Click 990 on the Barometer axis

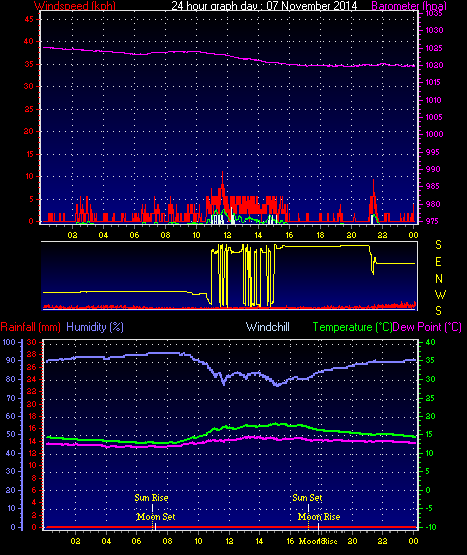tap(433, 169)
